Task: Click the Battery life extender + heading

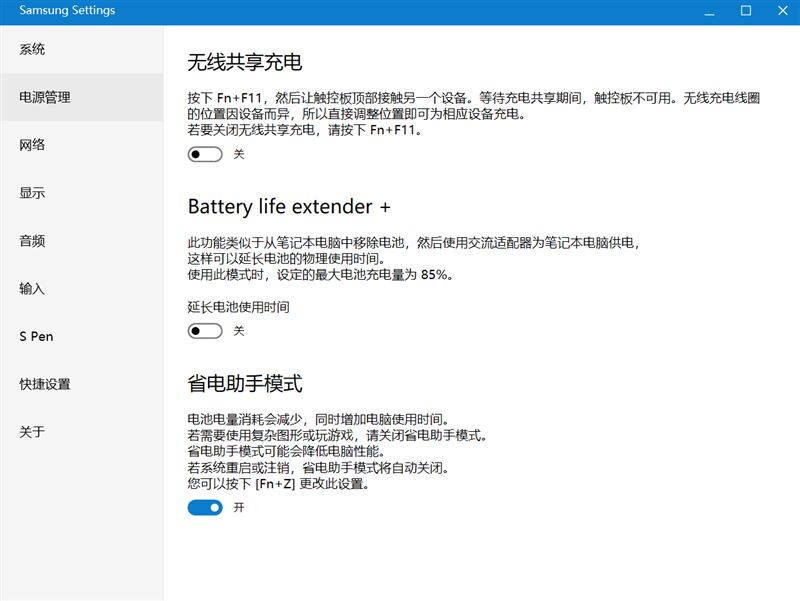Action: [x=289, y=207]
